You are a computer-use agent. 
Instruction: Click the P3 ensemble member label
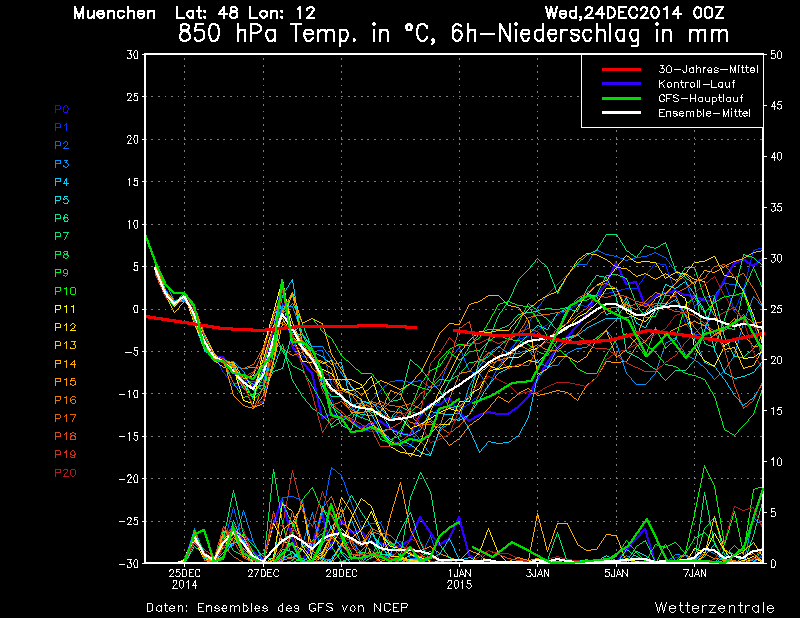click(62, 164)
